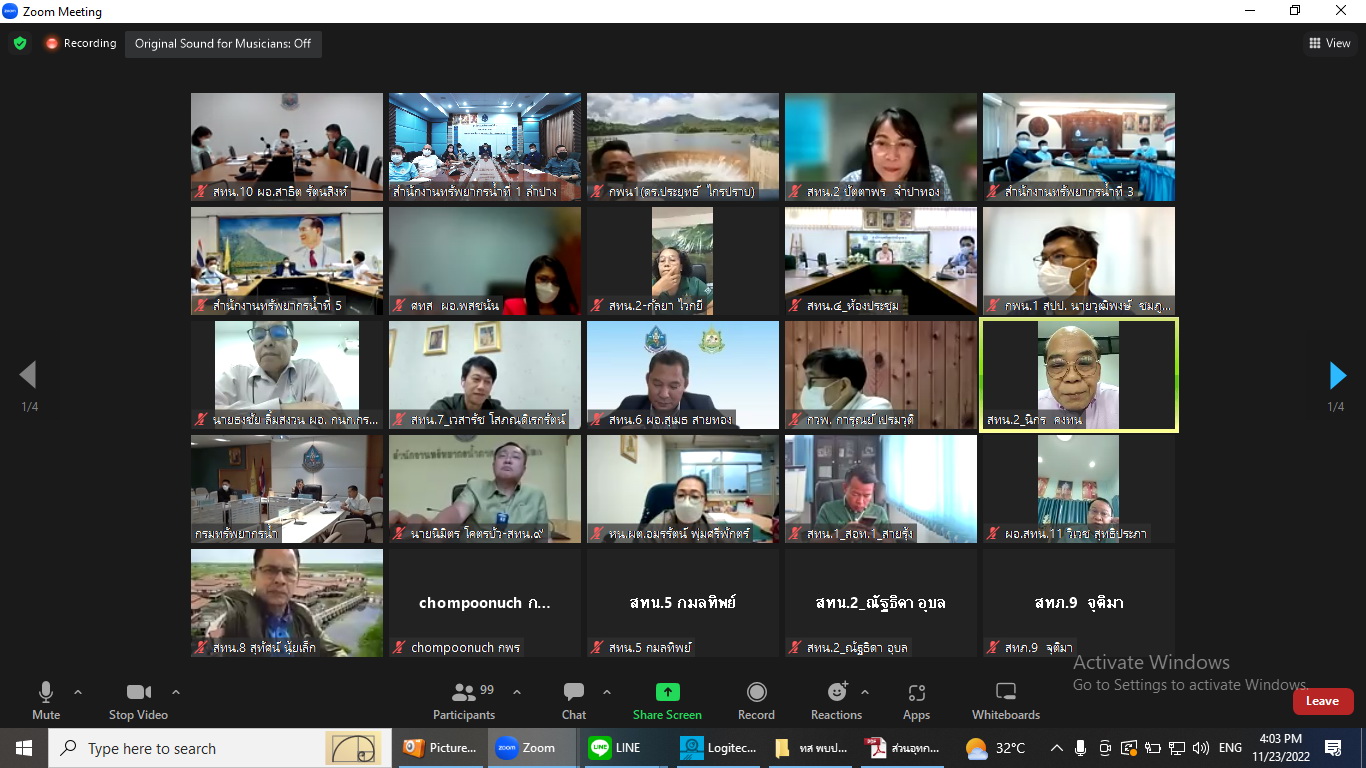This screenshot has width=1366, height=768.
Task: Open audio options arrow beside Mute
Action: pos(78,692)
